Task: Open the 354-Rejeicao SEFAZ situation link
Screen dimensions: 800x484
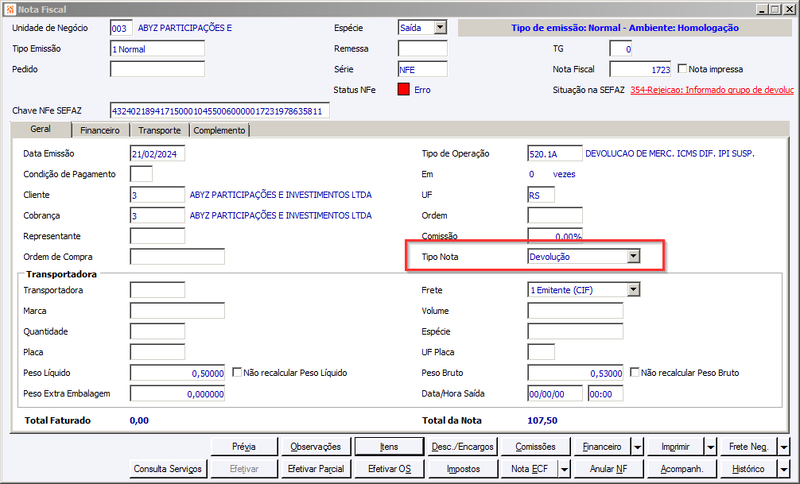Action: [712, 90]
